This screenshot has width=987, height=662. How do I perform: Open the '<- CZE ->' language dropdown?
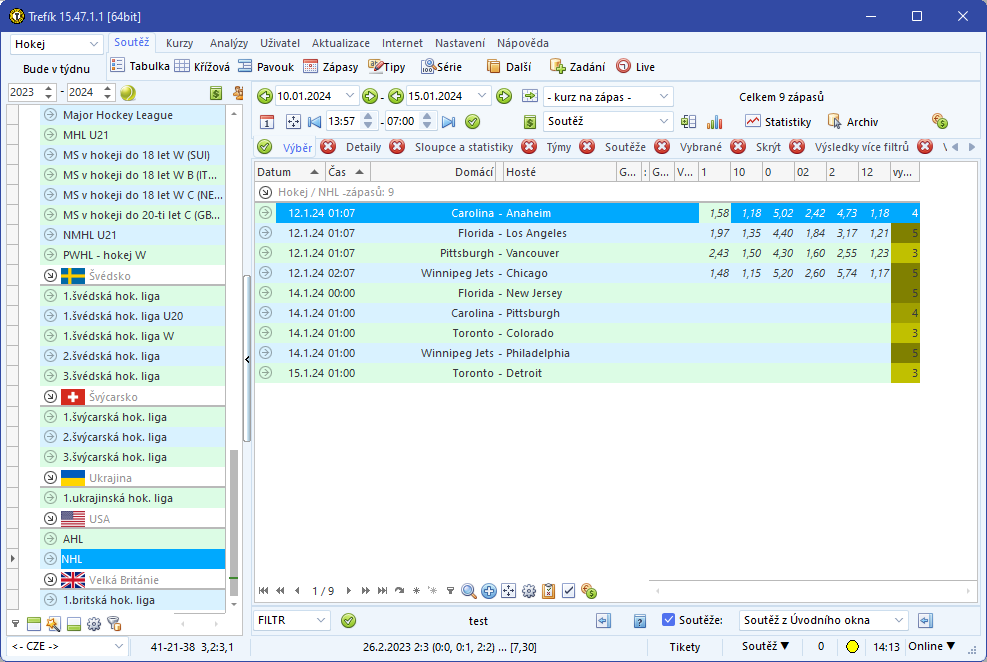[67, 646]
